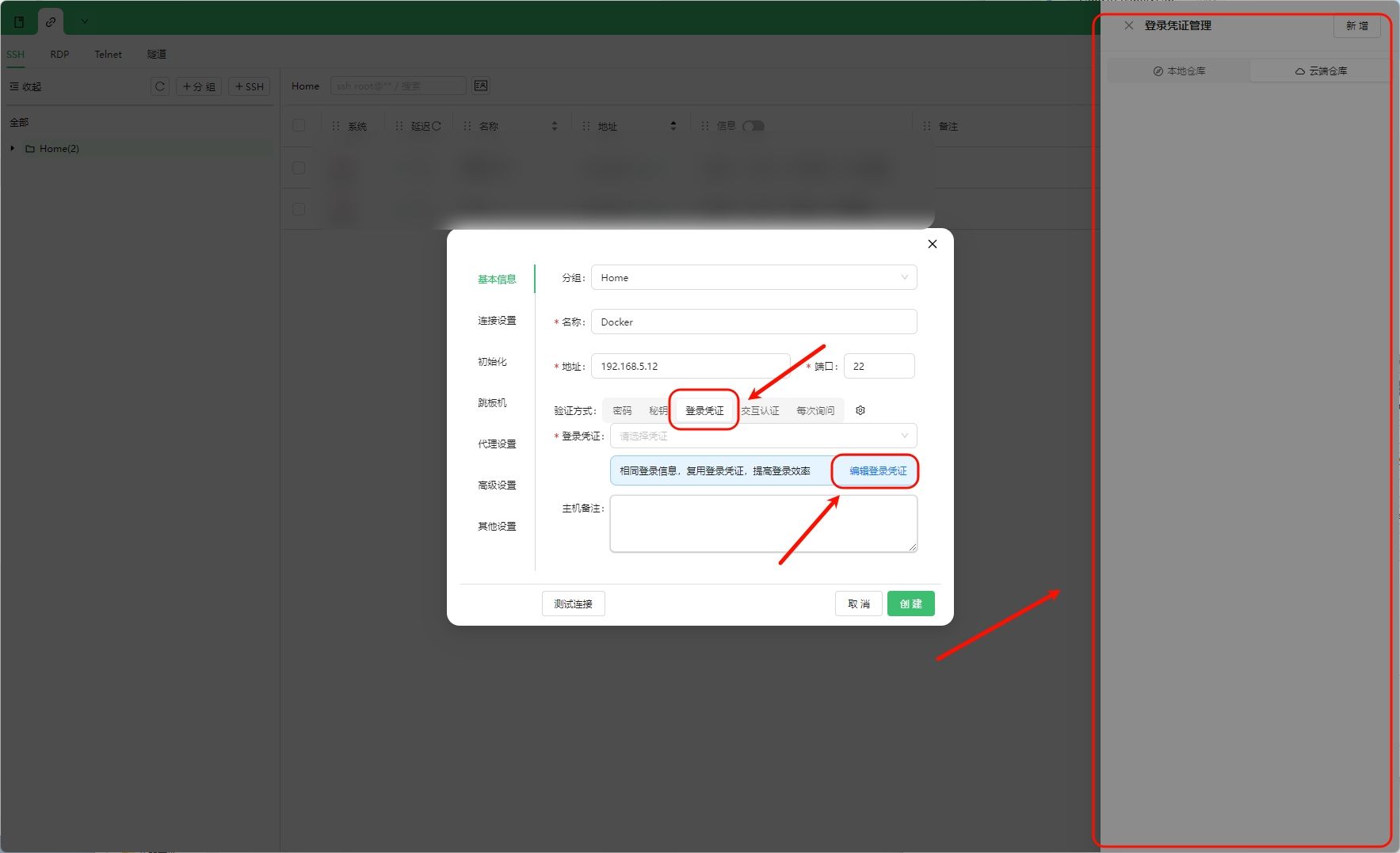
Task: Switch to the 云端仓库 tab
Action: click(1320, 70)
